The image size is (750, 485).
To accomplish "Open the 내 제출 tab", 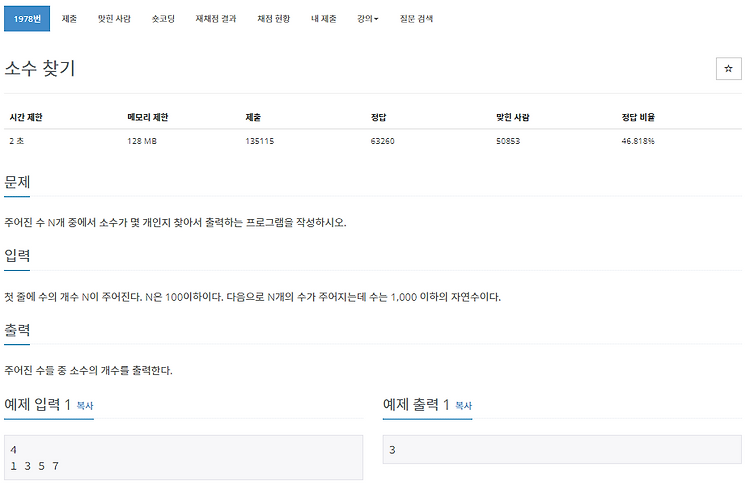I will (x=324, y=19).
